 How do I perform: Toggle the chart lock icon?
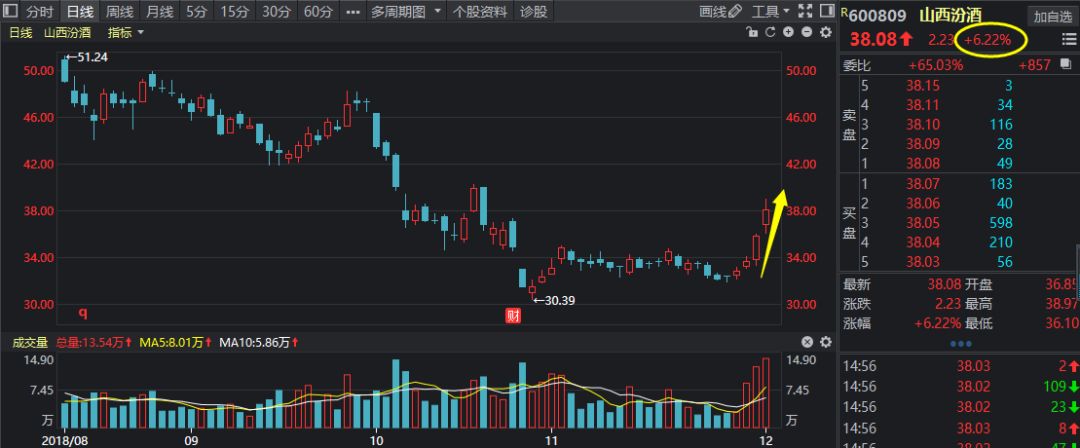coord(753,32)
